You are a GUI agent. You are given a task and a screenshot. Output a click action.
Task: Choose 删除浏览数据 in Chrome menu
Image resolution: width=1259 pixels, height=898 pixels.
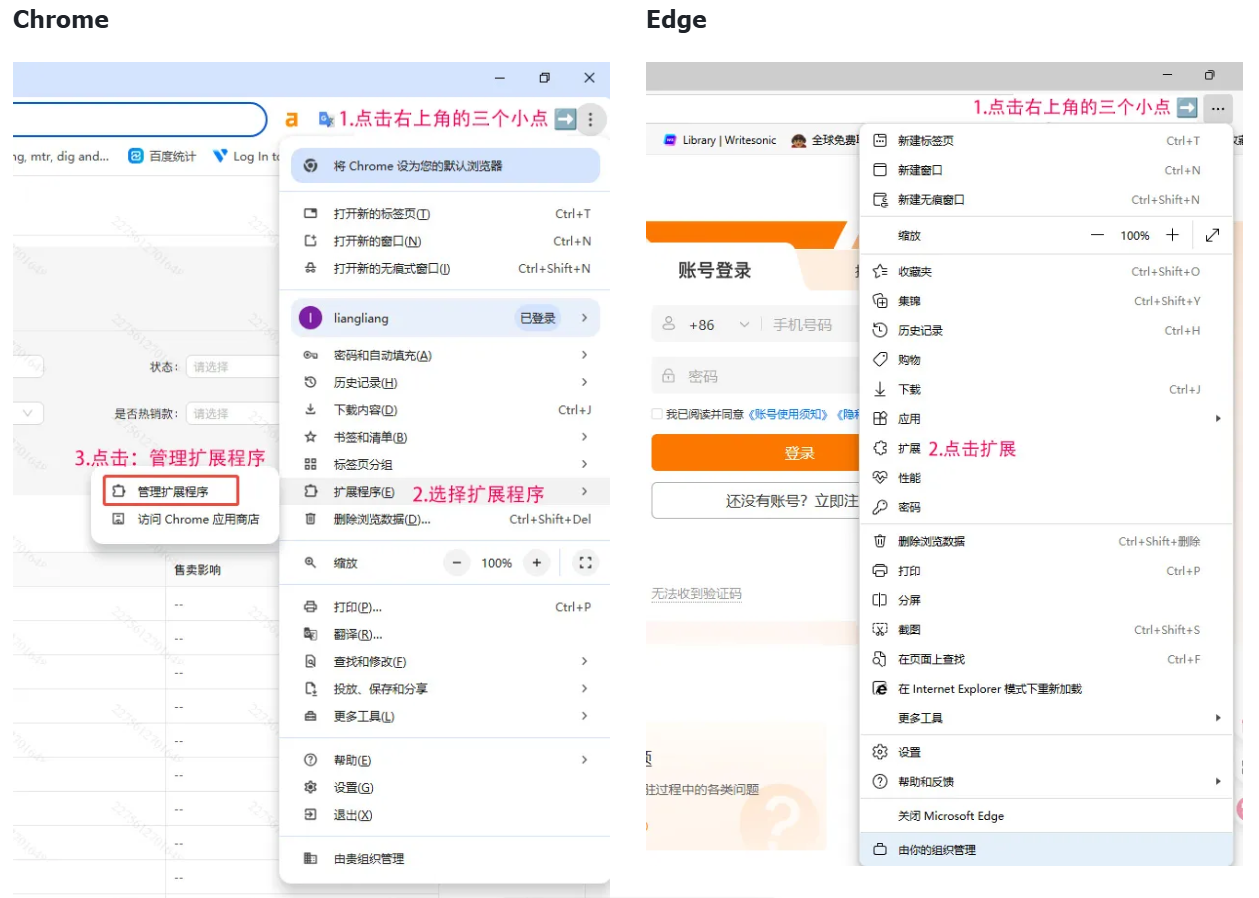coord(445,519)
